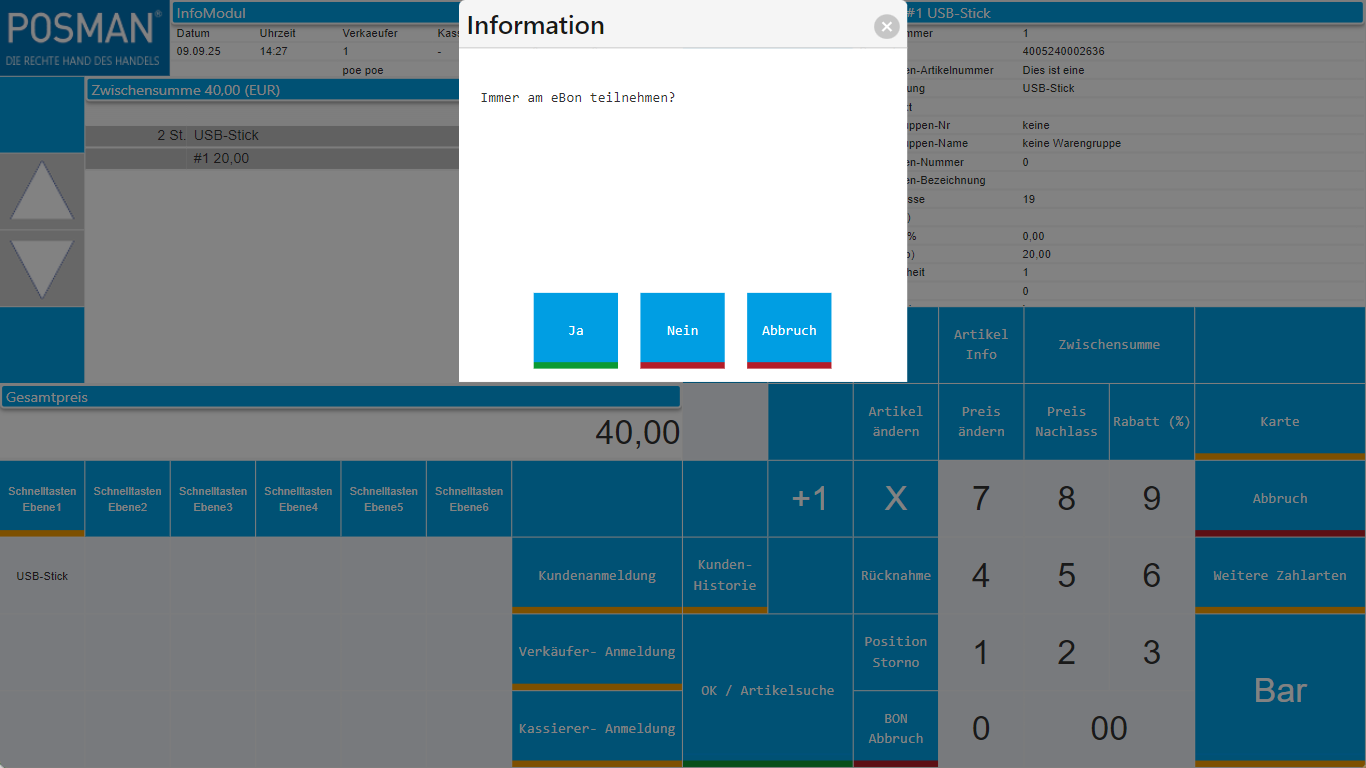
Task: Open Weitere Zahlarten options
Action: (1280, 575)
